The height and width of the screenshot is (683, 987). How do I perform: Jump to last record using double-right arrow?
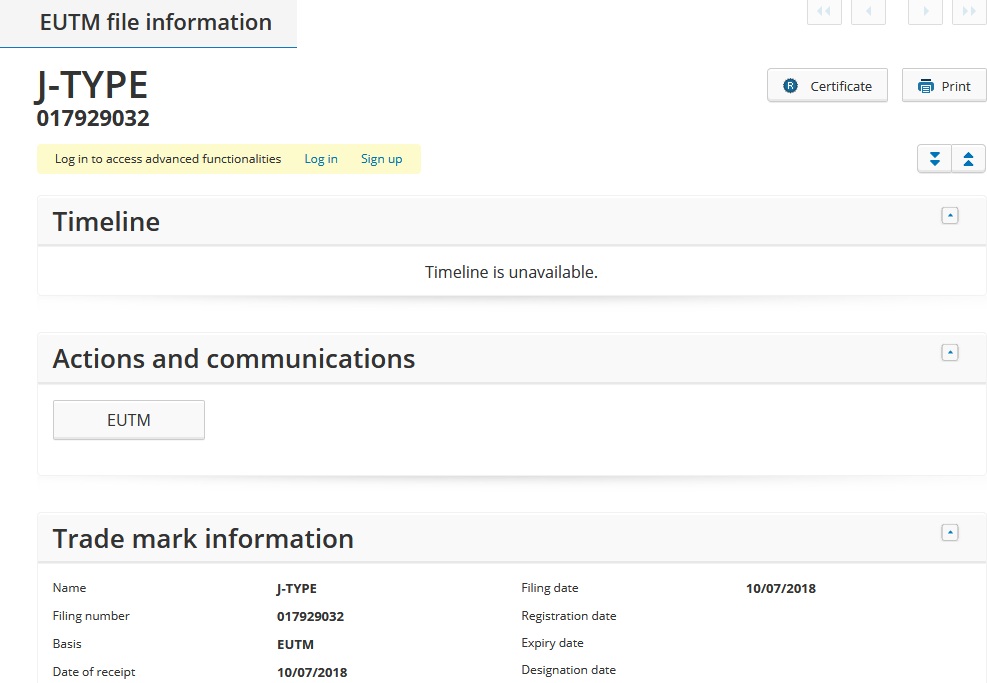point(969,11)
